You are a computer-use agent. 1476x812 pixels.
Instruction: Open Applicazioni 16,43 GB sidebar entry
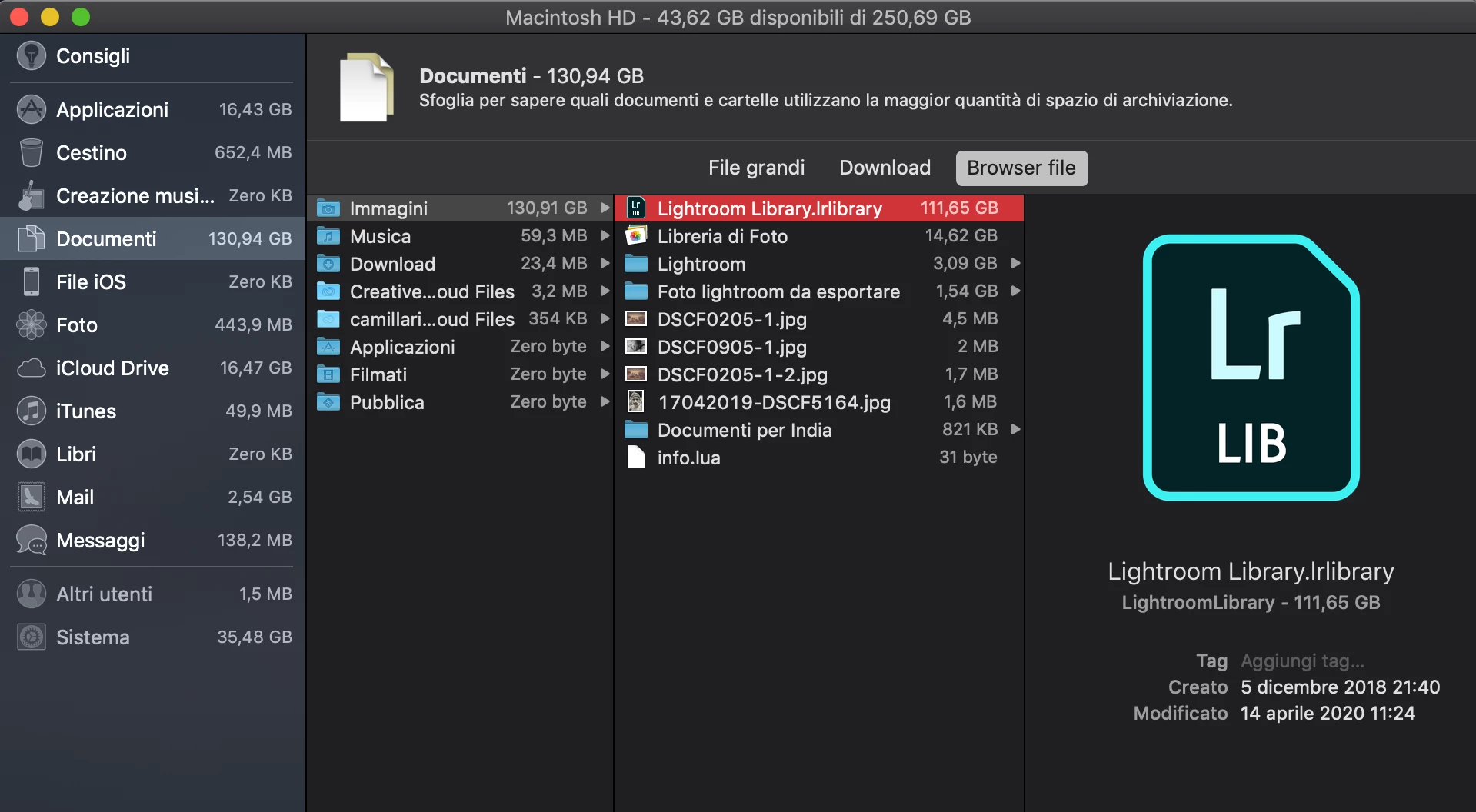[x=153, y=109]
